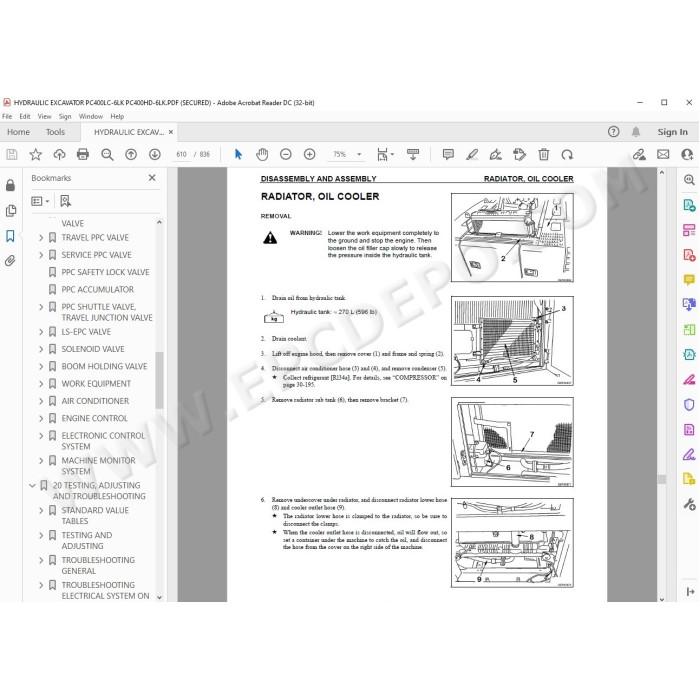Open More Tools wrench icon
700x700 pixels.
point(689,505)
